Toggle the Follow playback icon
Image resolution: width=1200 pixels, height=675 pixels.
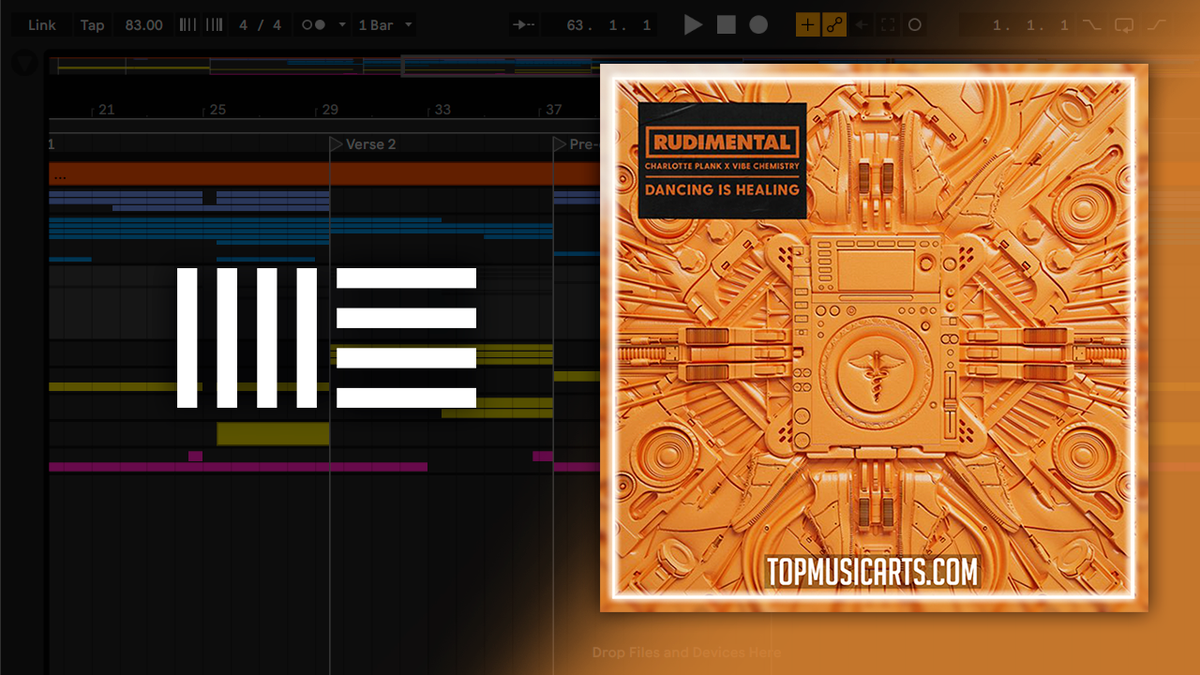pyautogui.click(x=523, y=25)
